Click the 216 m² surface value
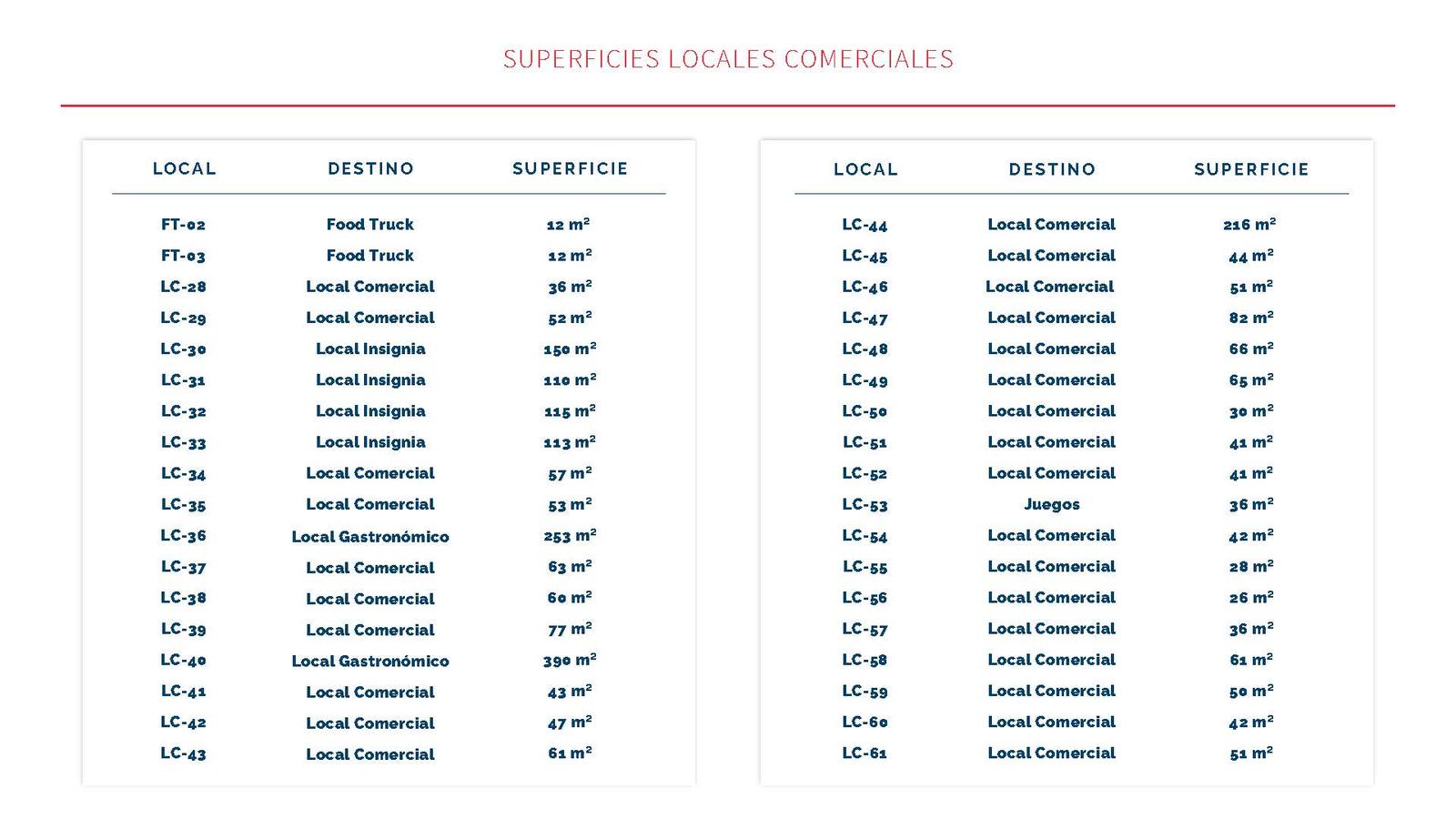The height and width of the screenshot is (819, 1456). pyautogui.click(x=1249, y=225)
